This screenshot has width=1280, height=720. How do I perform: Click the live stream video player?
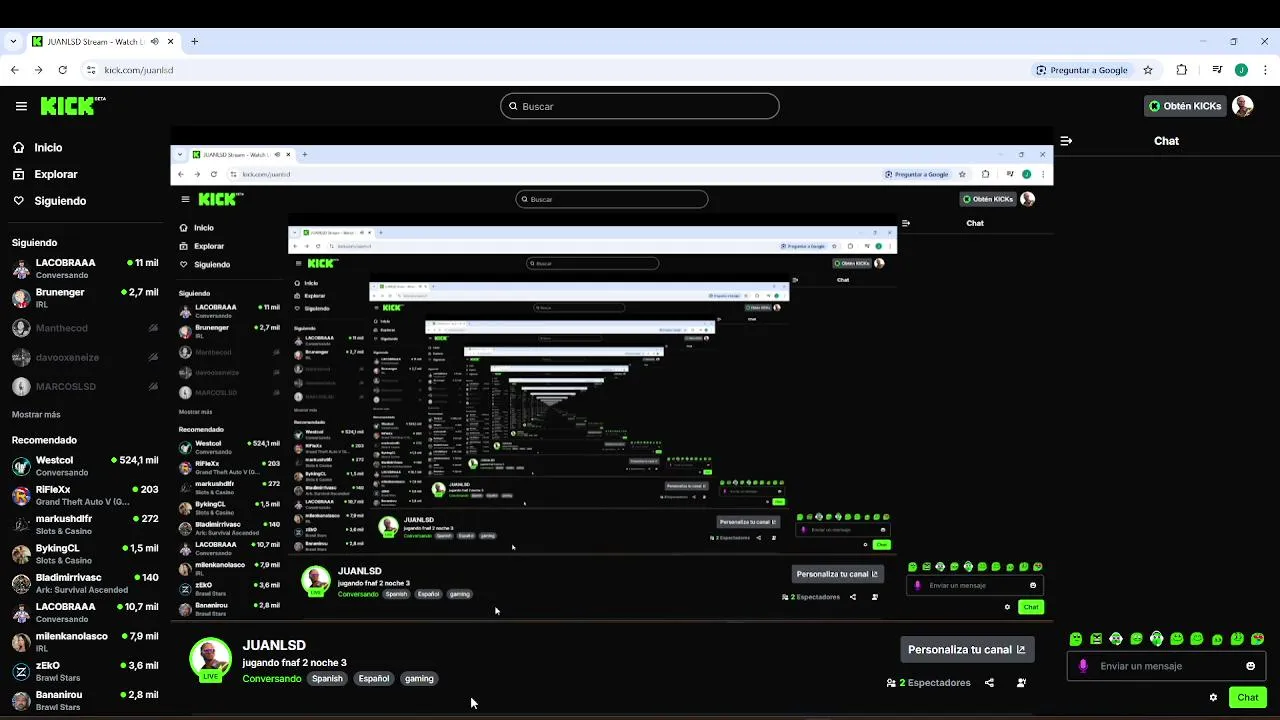[611, 373]
